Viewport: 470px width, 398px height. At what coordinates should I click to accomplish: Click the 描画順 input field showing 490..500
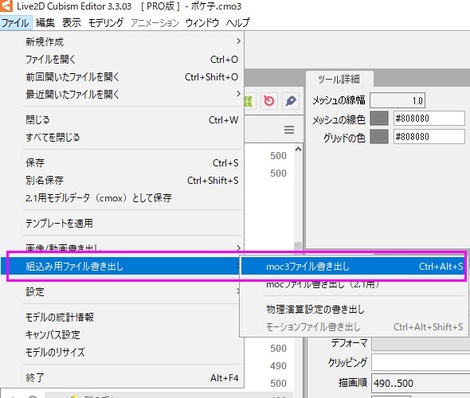coord(421,383)
